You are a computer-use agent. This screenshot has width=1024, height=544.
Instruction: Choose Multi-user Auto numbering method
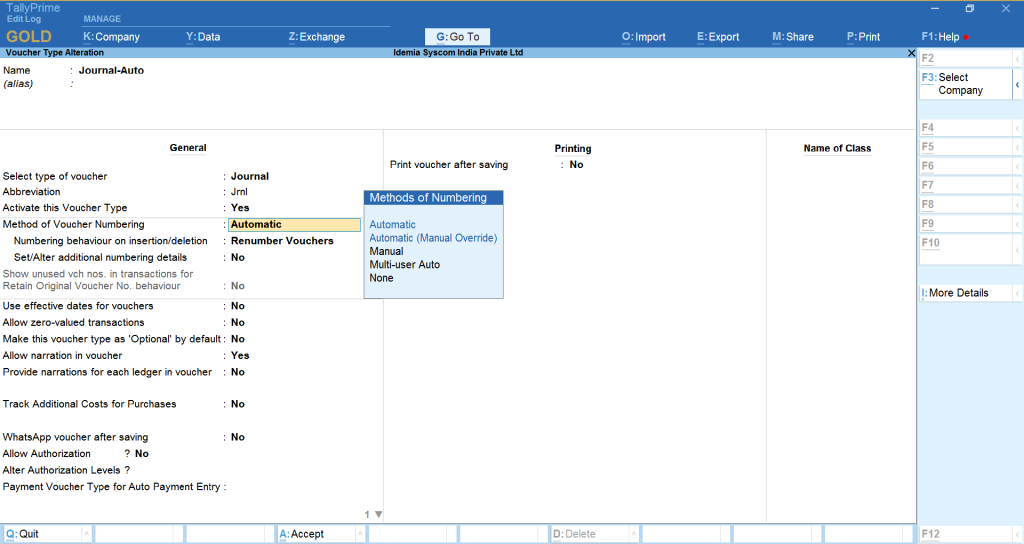click(x=404, y=265)
